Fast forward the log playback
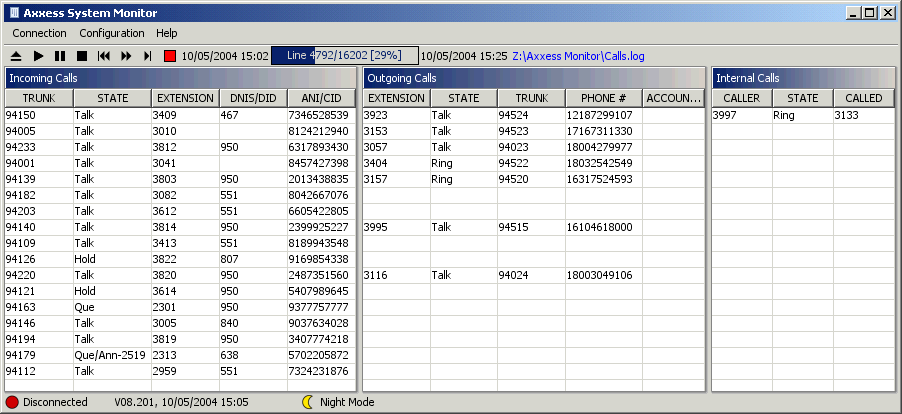The width and height of the screenshot is (902, 414). [x=126, y=56]
